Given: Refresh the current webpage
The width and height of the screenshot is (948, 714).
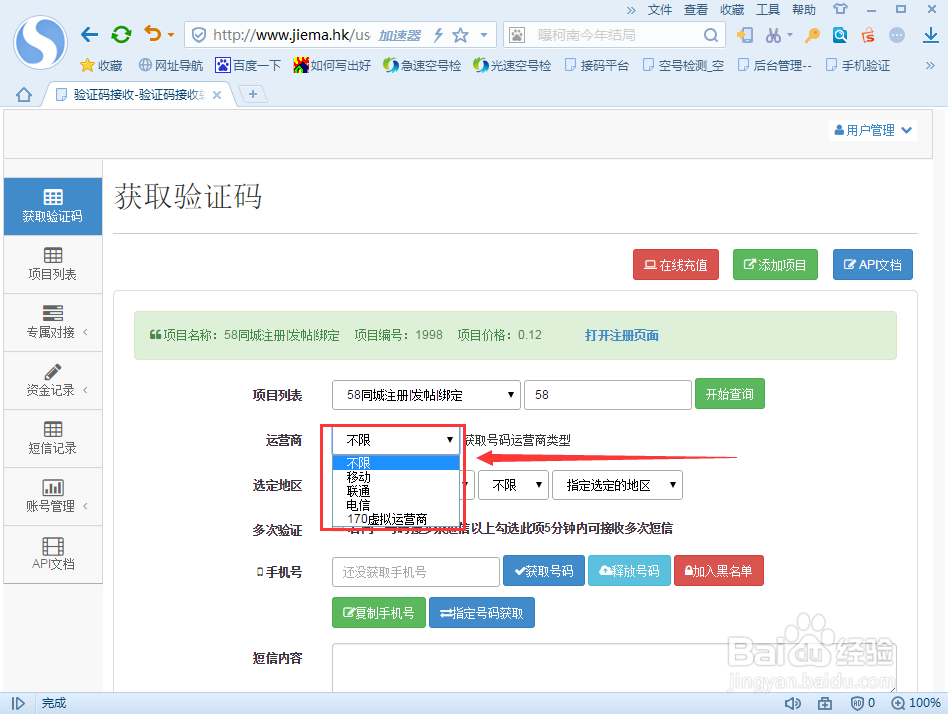Looking at the screenshot, I should point(121,33).
